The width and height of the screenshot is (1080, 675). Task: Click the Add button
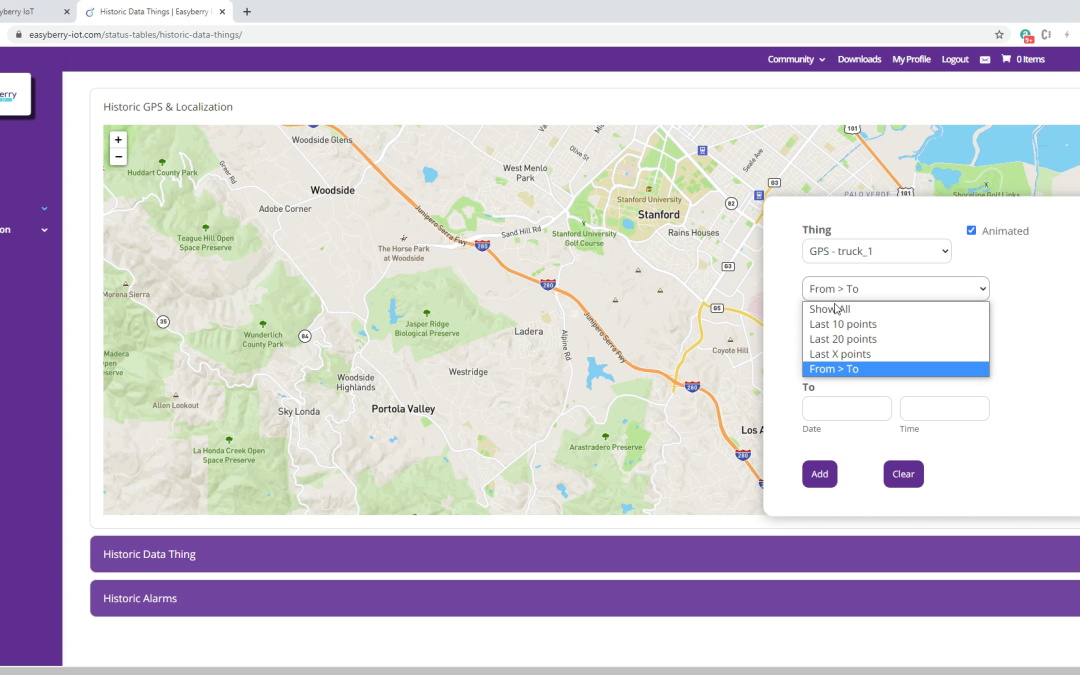tap(820, 474)
